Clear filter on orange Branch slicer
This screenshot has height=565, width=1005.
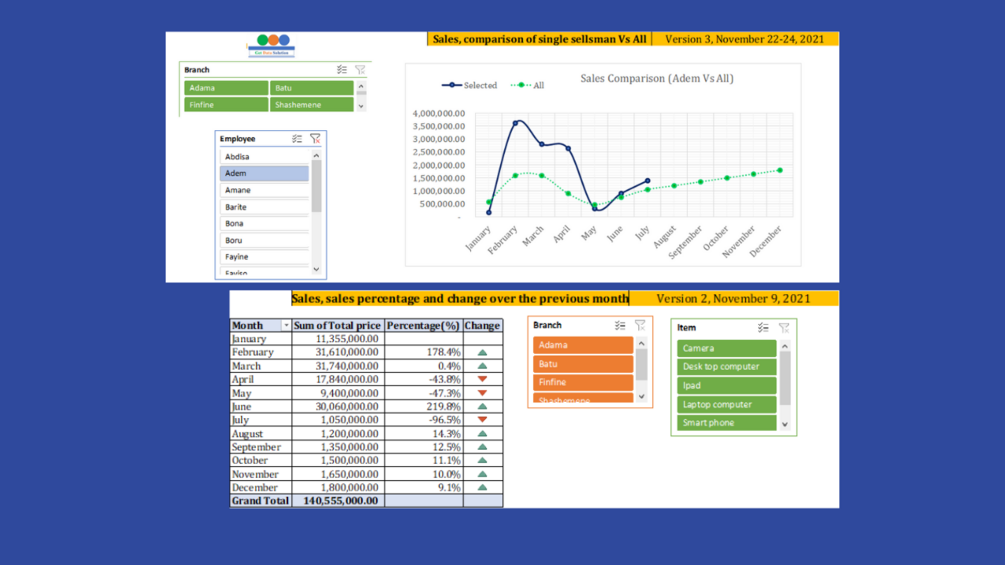pyautogui.click(x=640, y=325)
